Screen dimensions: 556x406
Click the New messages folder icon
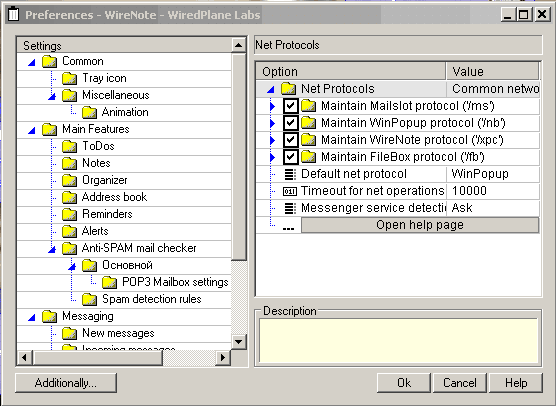coord(70,334)
